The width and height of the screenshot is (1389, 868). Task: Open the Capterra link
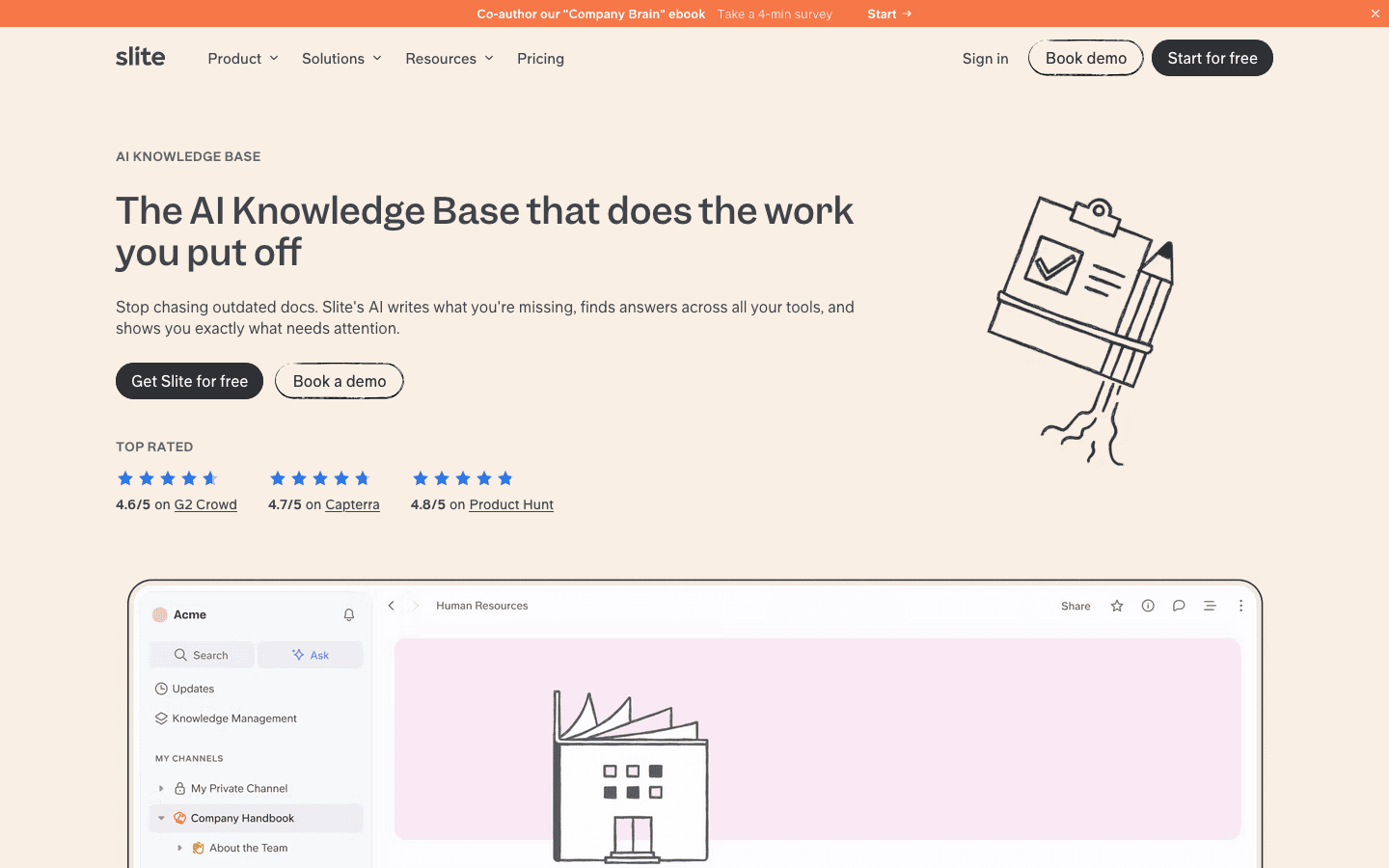pos(352,504)
